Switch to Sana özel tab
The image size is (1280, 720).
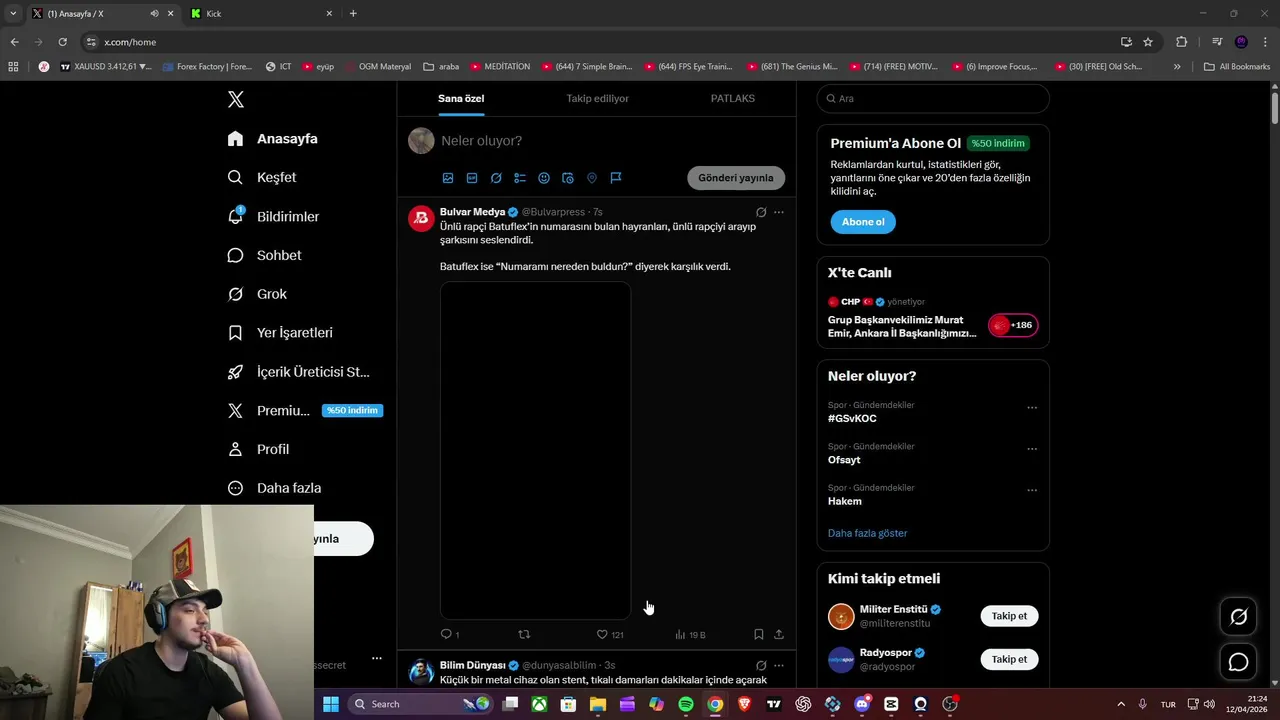point(461,98)
